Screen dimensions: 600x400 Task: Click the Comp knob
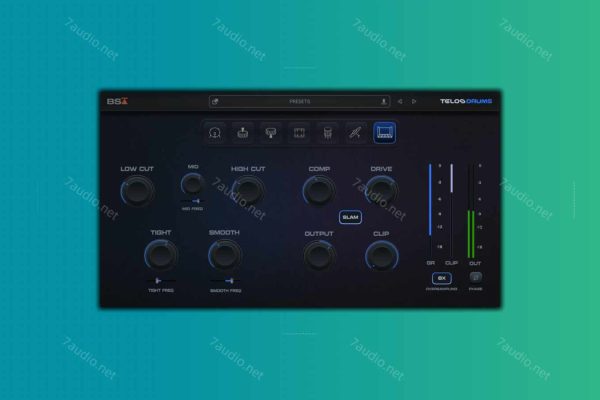click(x=319, y=191)
